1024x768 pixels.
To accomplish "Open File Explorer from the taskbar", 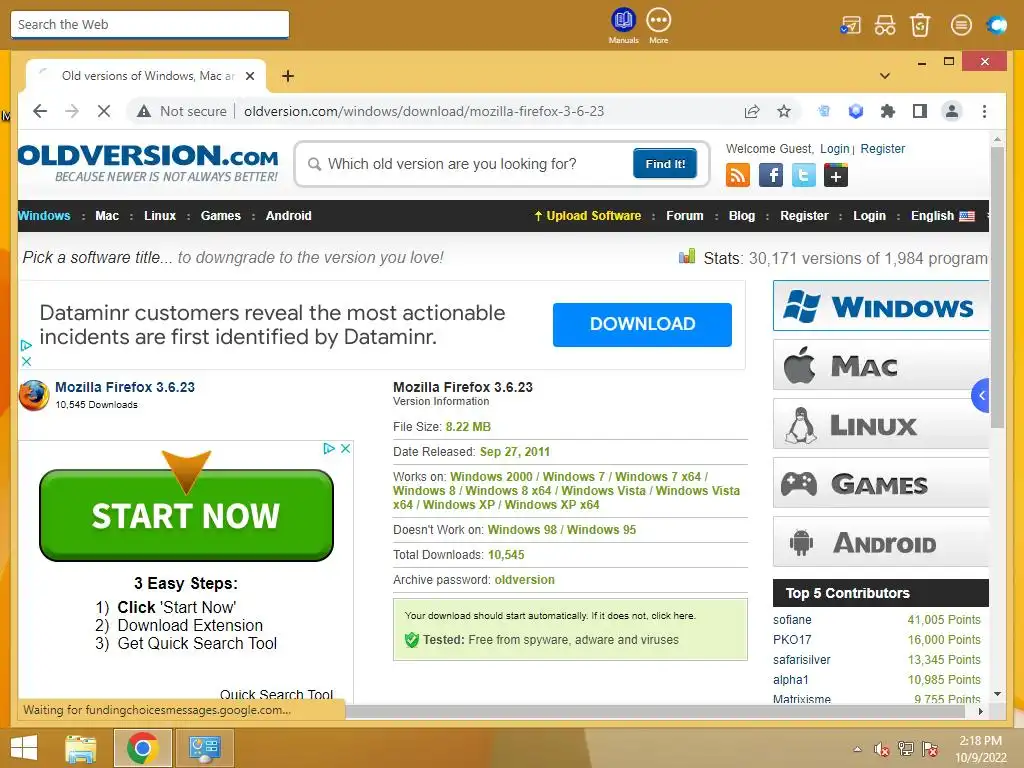I will tap(80, 748).
